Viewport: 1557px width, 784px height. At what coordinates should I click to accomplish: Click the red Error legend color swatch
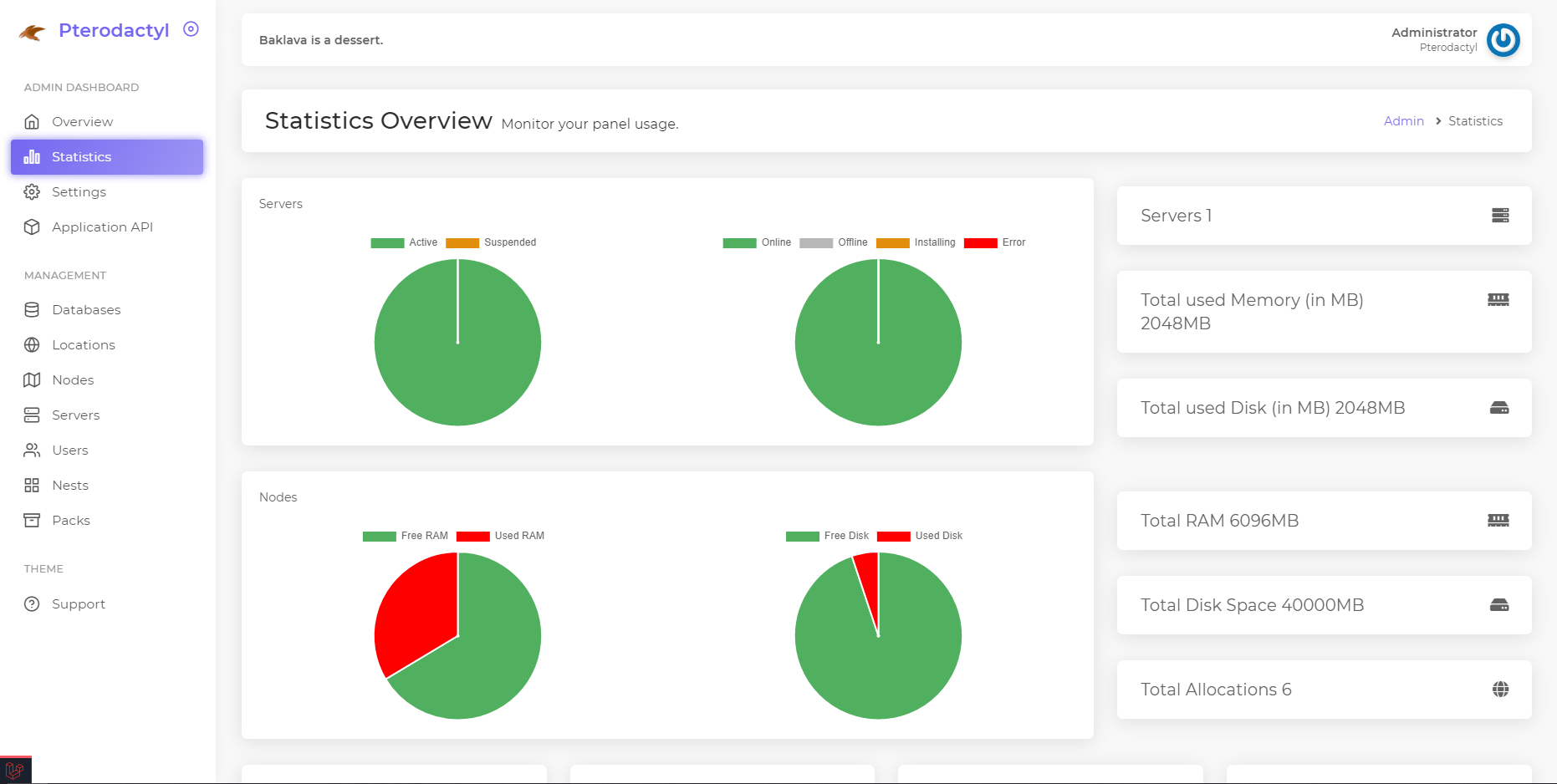pos(980,243)
